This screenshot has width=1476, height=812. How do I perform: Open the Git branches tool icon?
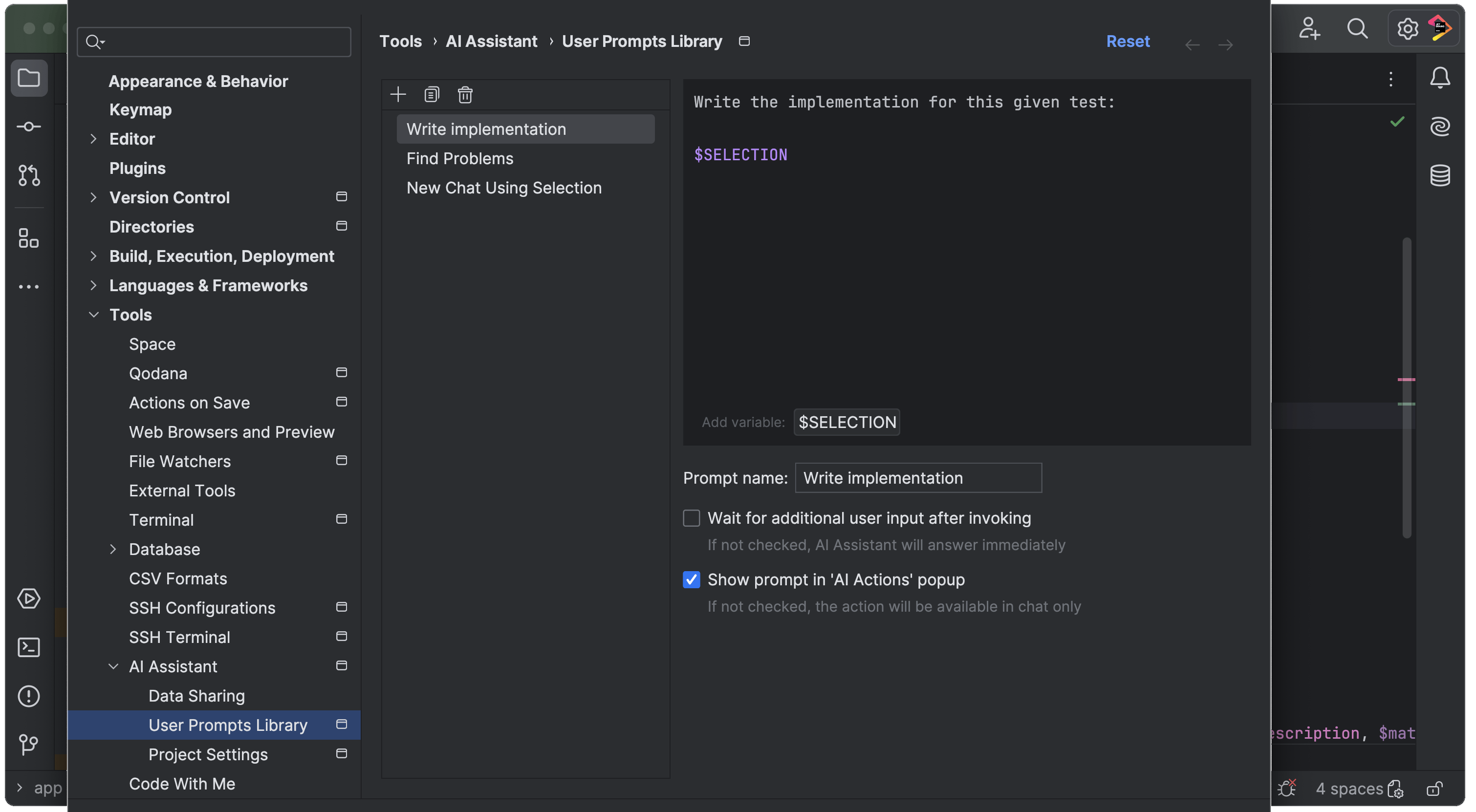pyautogui.click(x=29, y=745)
